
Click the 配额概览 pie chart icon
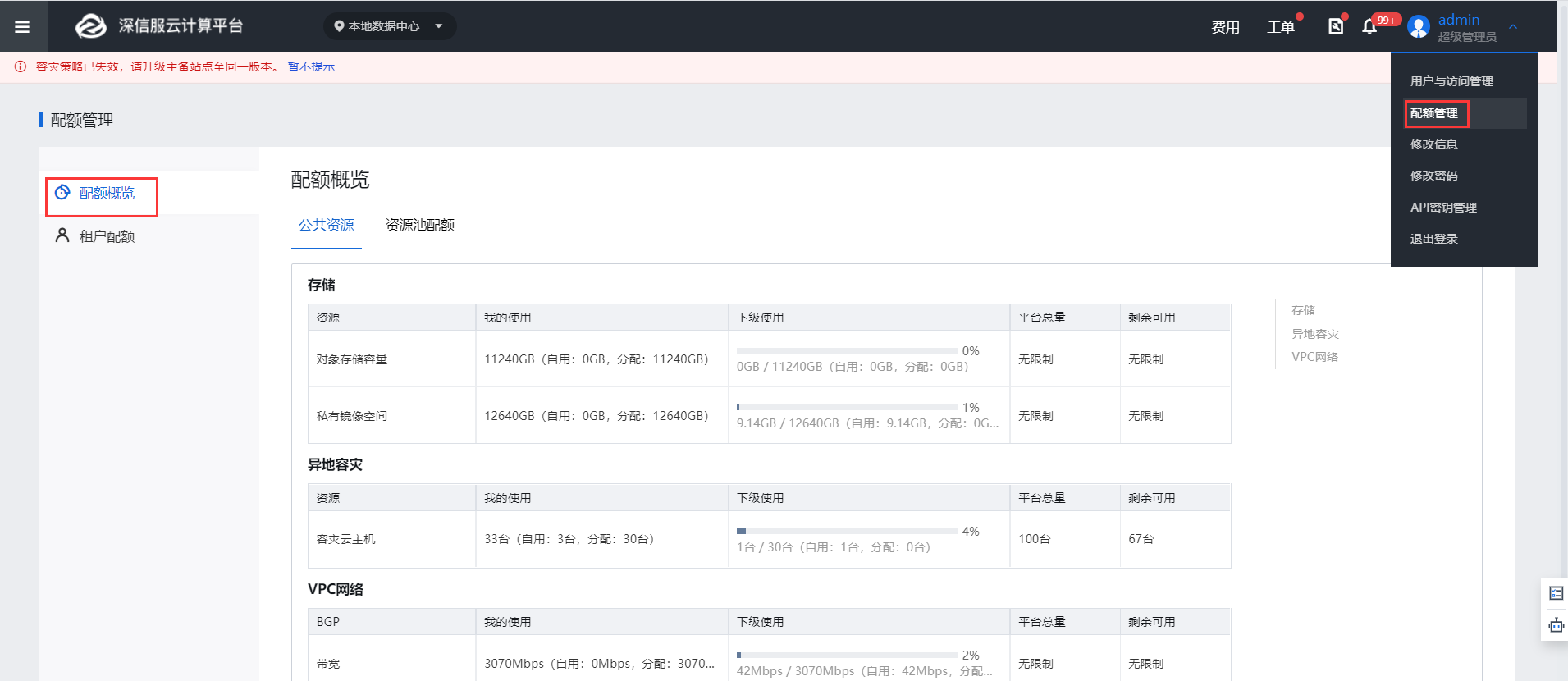point(62,193)
